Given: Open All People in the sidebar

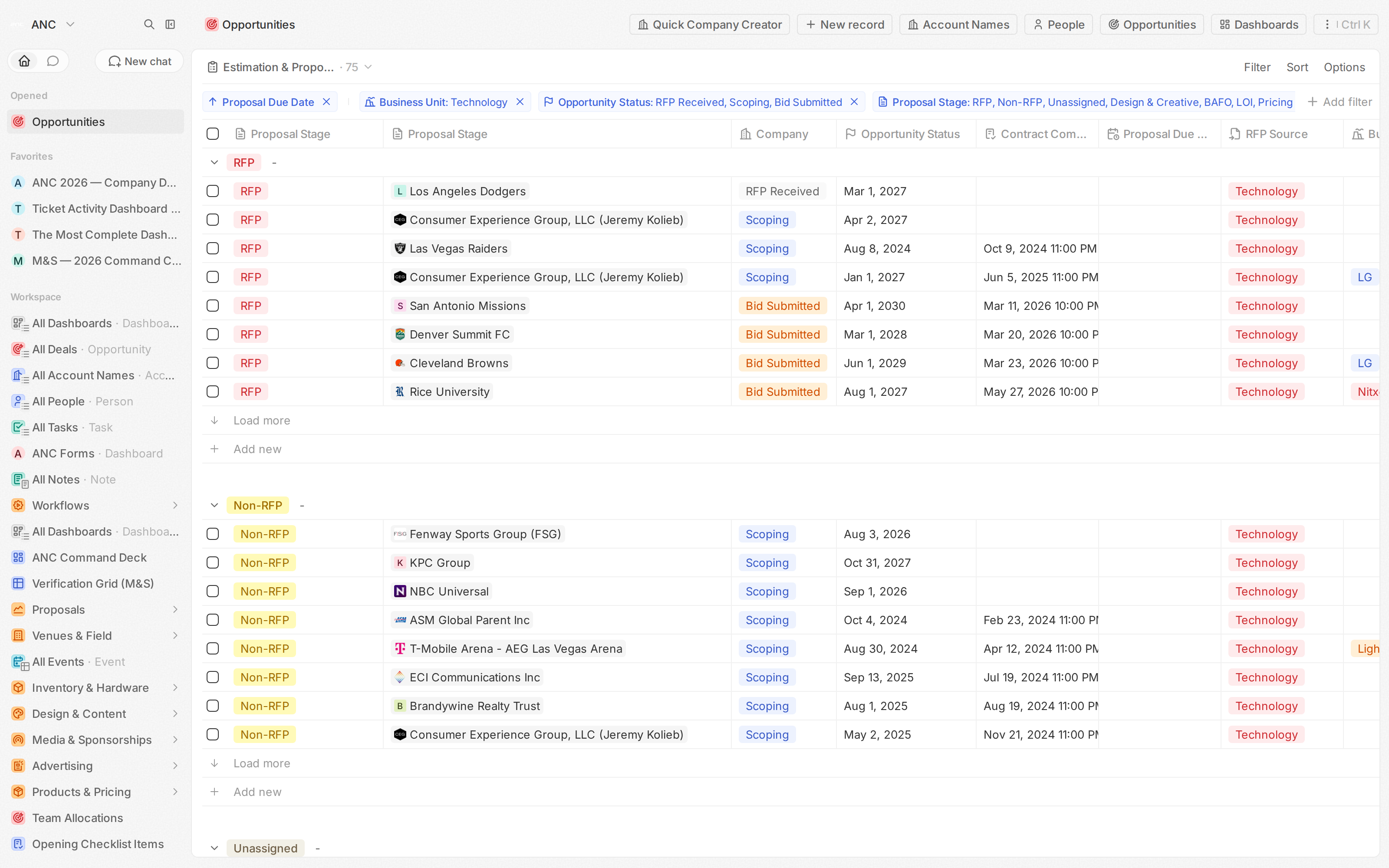Looking at the screenshot, I should point(95,401).
